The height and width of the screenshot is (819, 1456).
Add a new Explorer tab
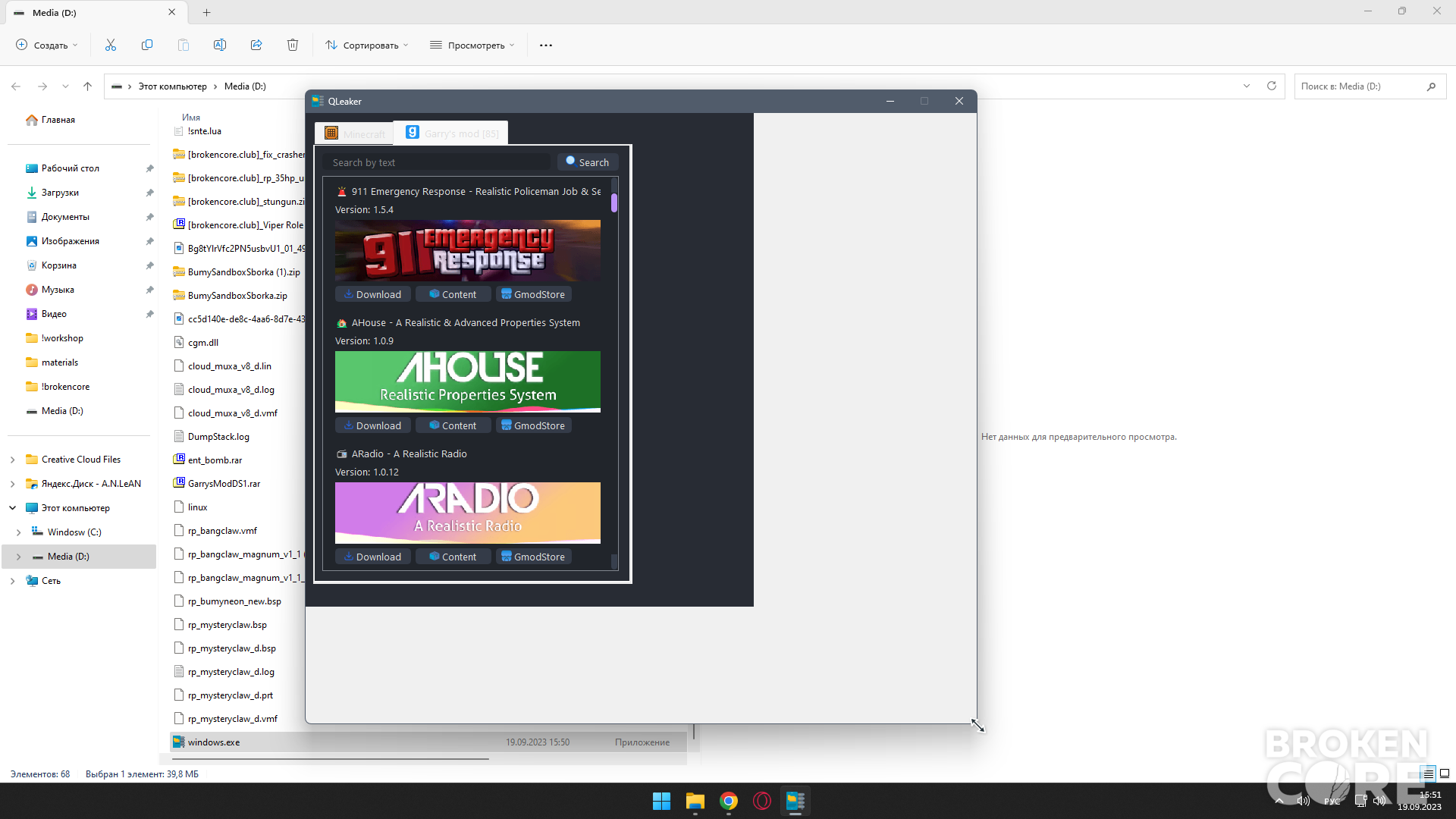pos(207,13)
